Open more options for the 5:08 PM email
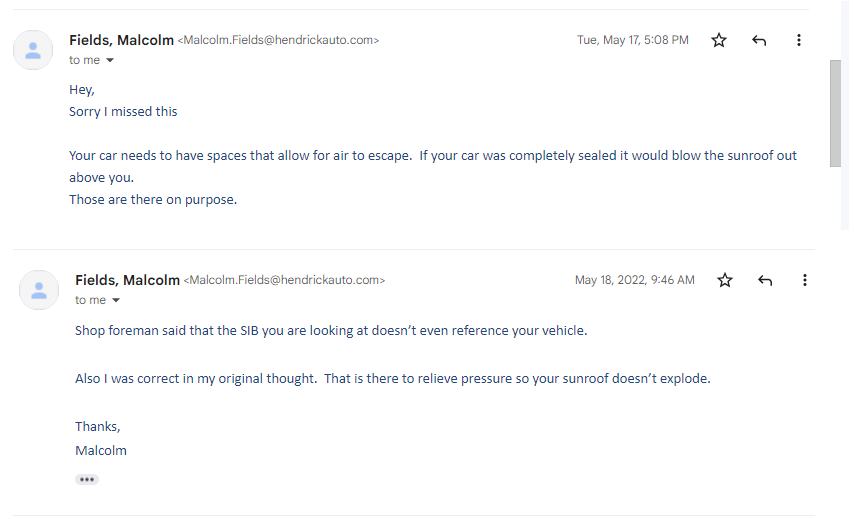The width and height of the screenshot is (854, 519). [x=798, y=40]
